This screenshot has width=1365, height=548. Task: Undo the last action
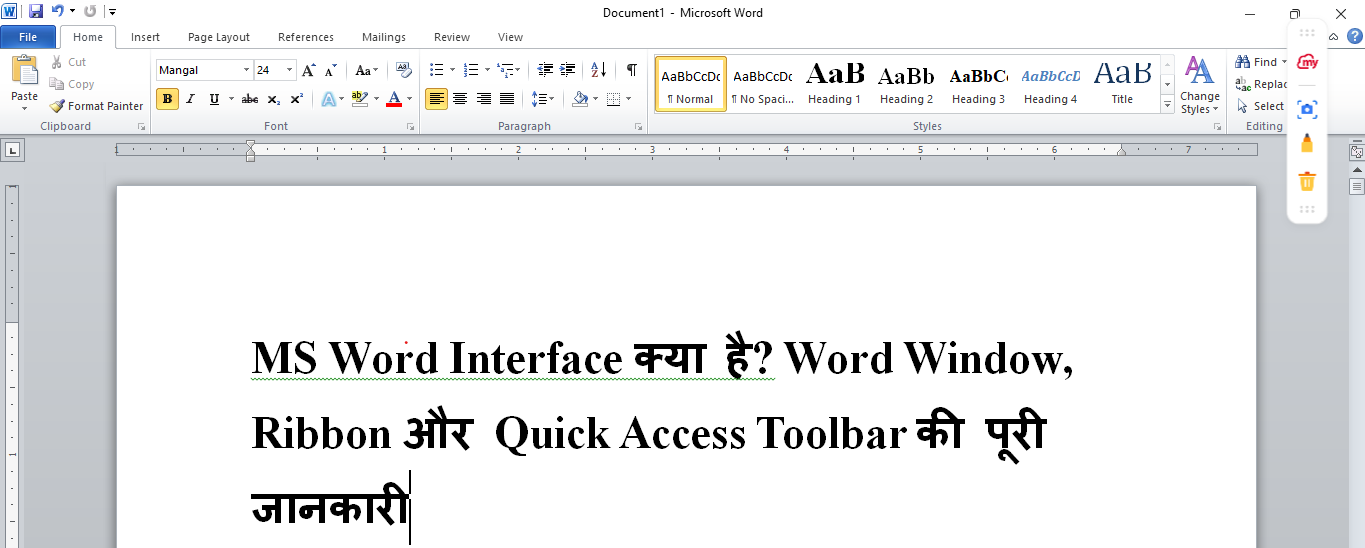(x=57, y=12)
